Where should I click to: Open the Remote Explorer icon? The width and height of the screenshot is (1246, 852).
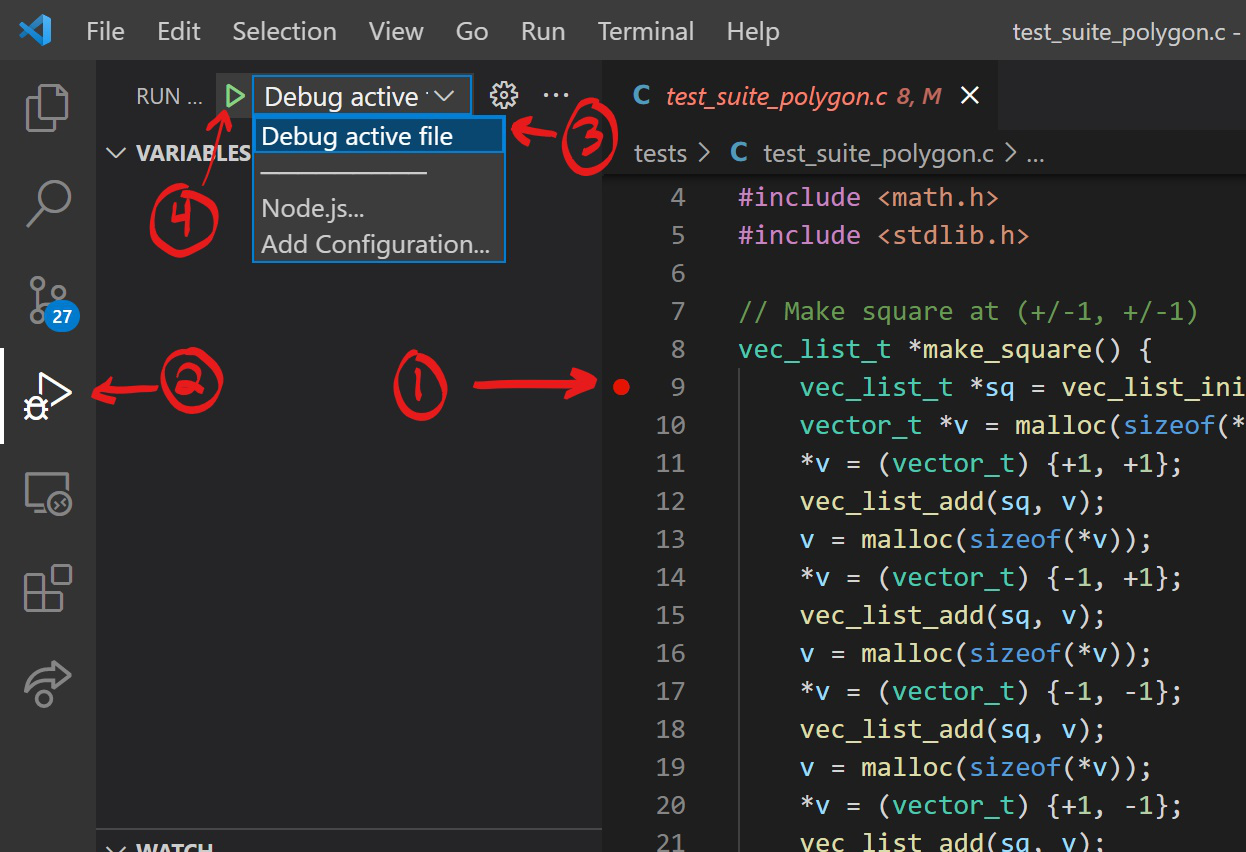(x=47, y=493)
